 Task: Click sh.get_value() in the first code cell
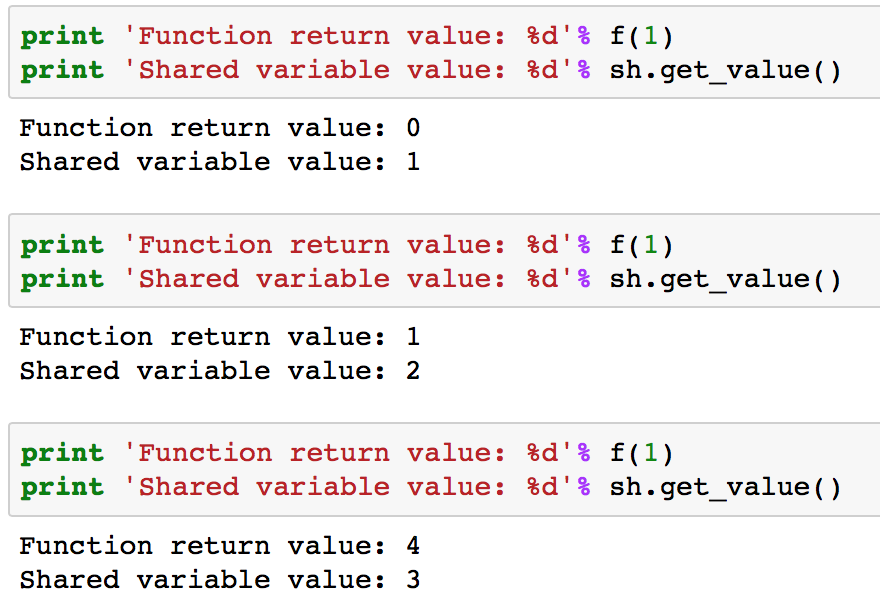[725, 70]
